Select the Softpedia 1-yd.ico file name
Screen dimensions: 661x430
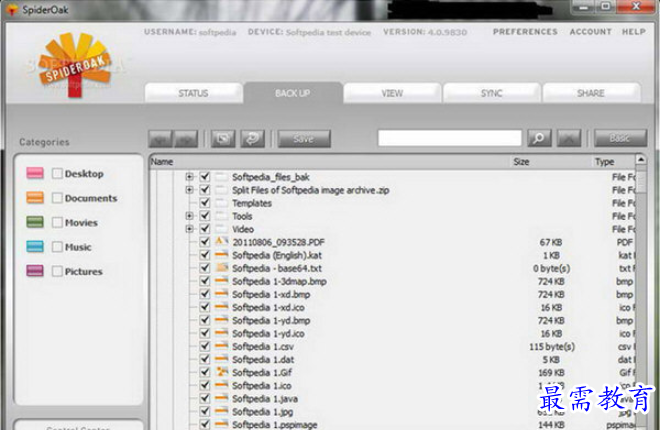(x=268, y=333)
